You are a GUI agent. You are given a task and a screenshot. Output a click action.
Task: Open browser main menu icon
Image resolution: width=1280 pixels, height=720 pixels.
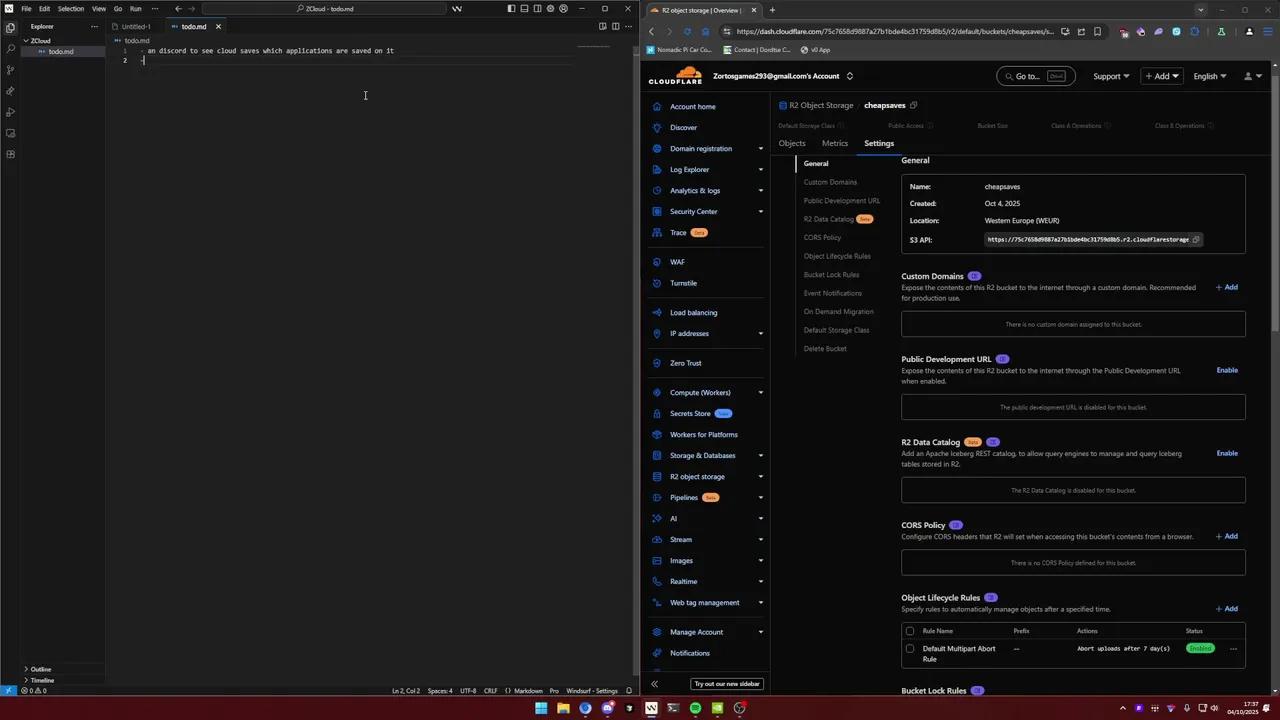pyautogui.click(x=1266, y=31)
